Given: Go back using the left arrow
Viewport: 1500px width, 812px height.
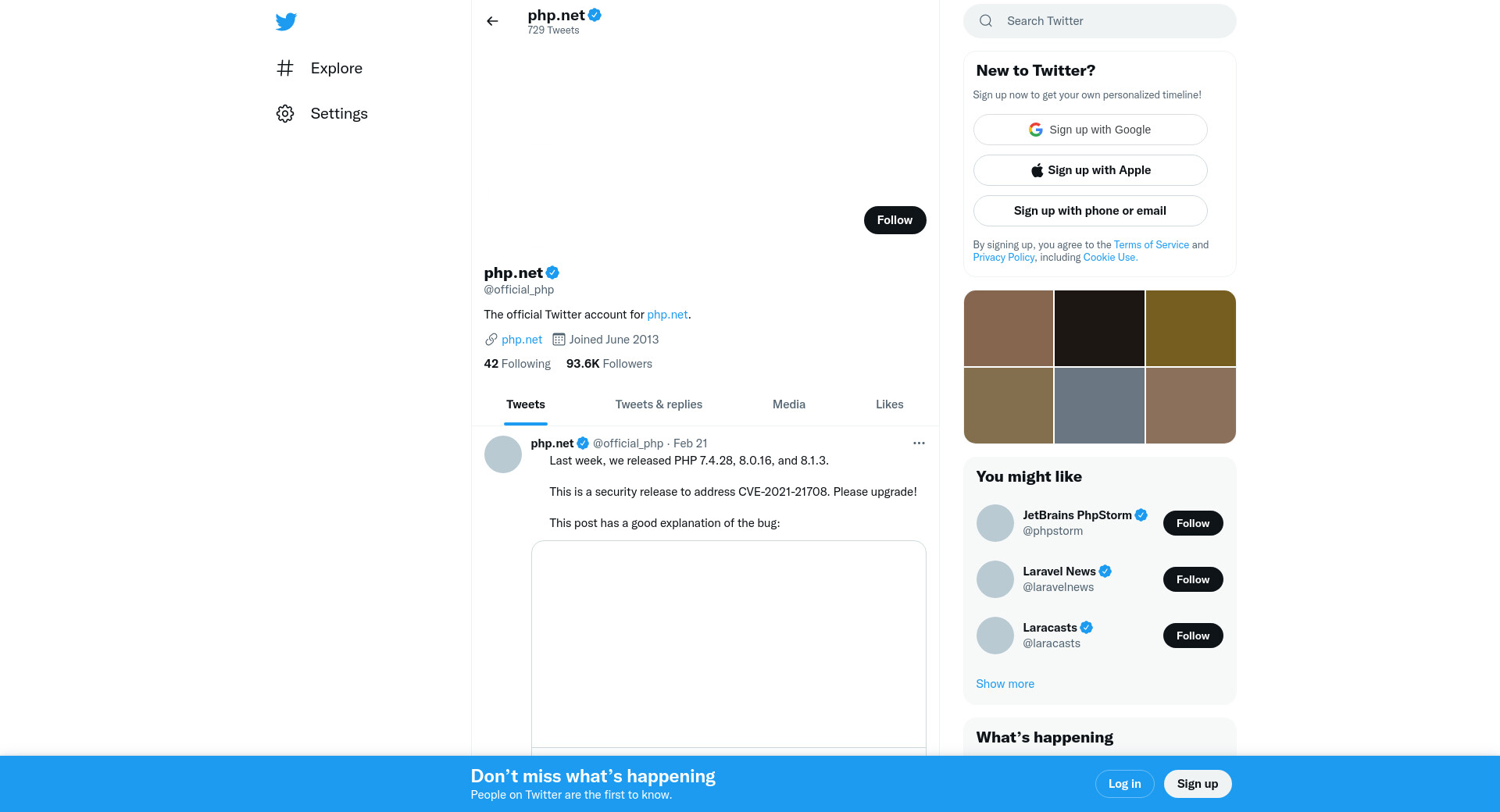Looking at the screenshot, I should pos(492,21).
